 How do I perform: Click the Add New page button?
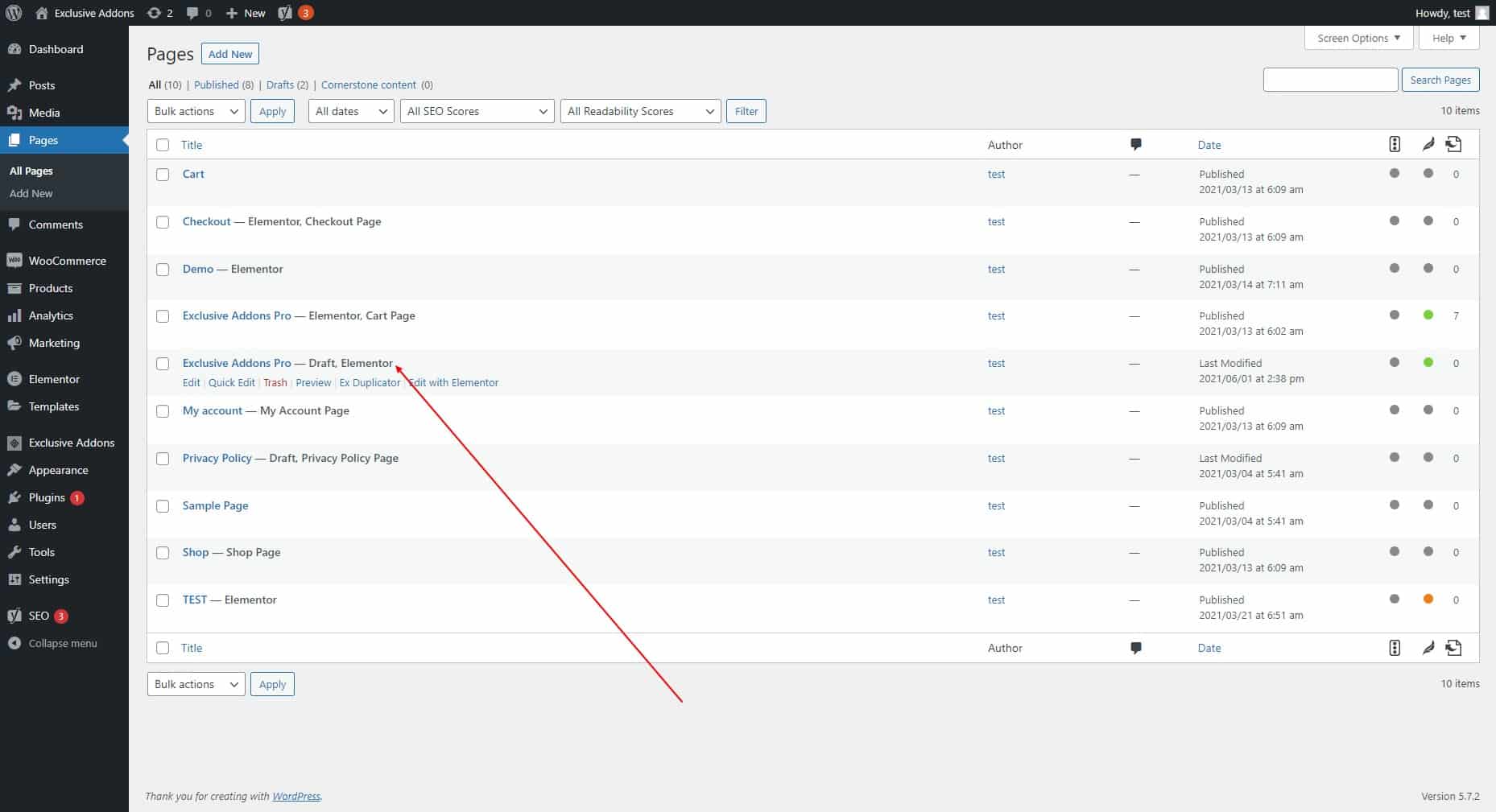[230, 54]
